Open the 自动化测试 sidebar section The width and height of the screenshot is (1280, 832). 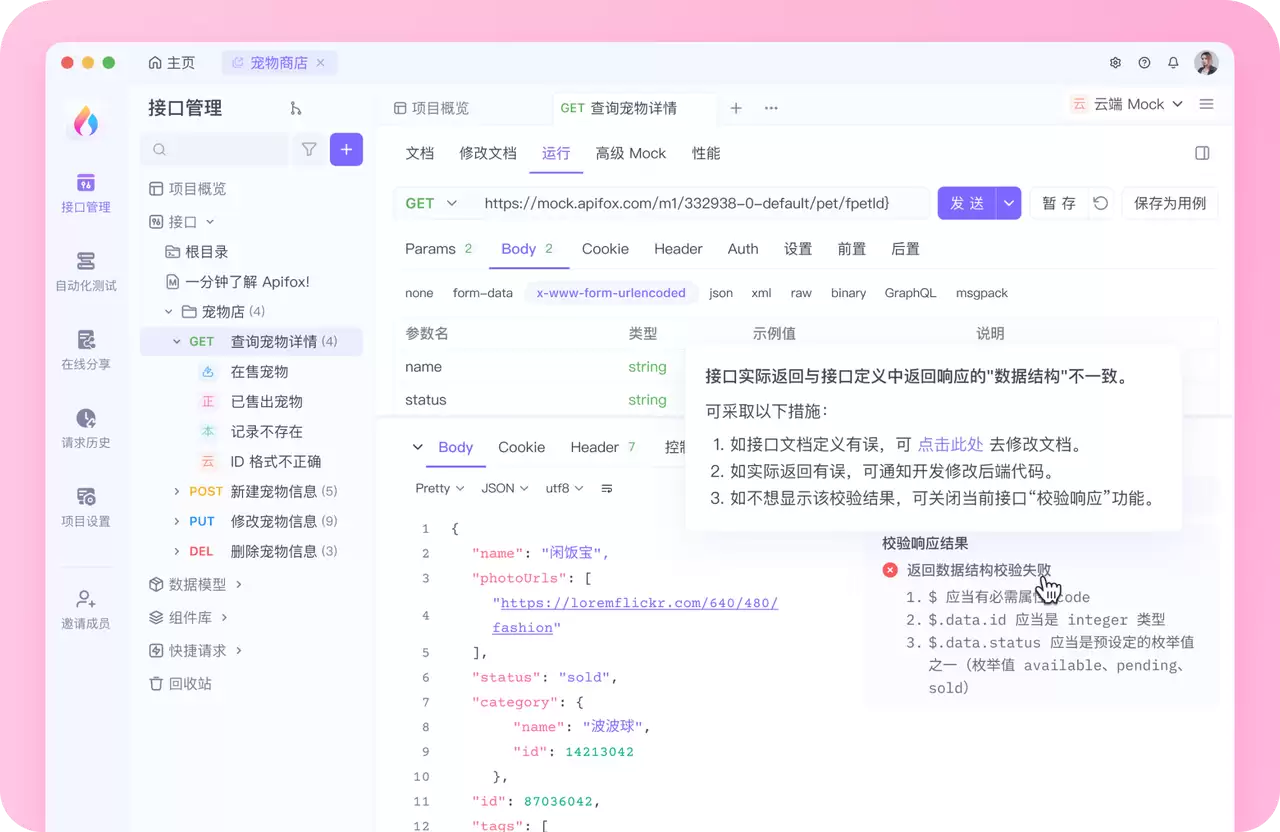[x=86, y=271]
